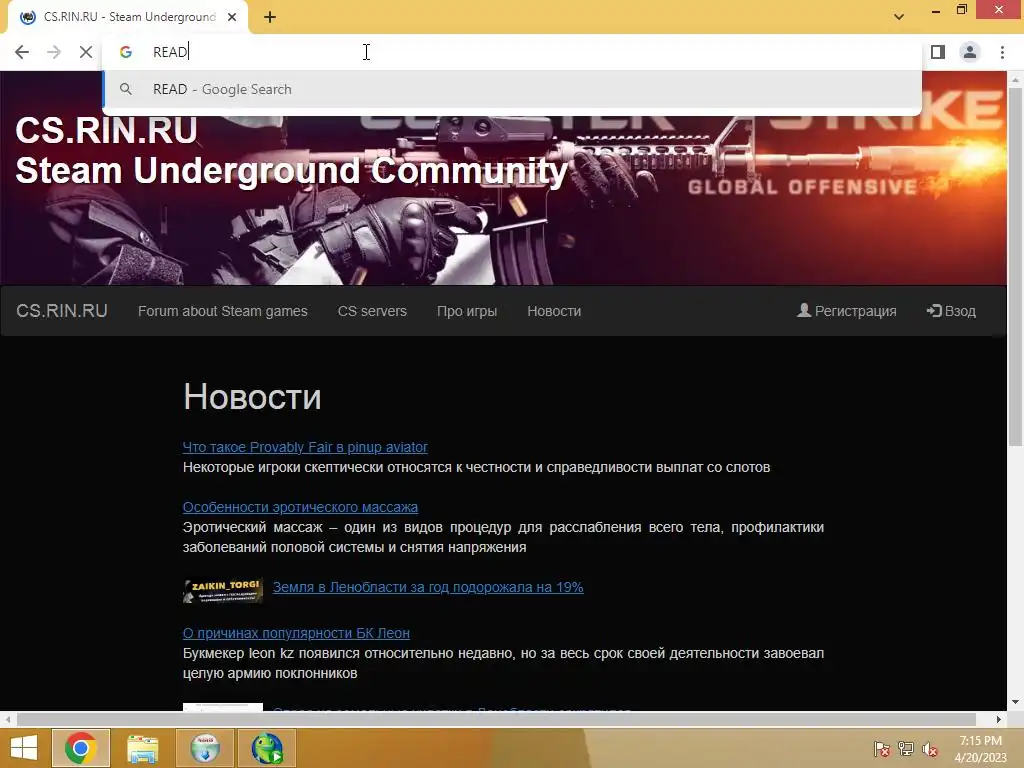
Task: Click the browser forward arrow
Action: pos(54,52)
